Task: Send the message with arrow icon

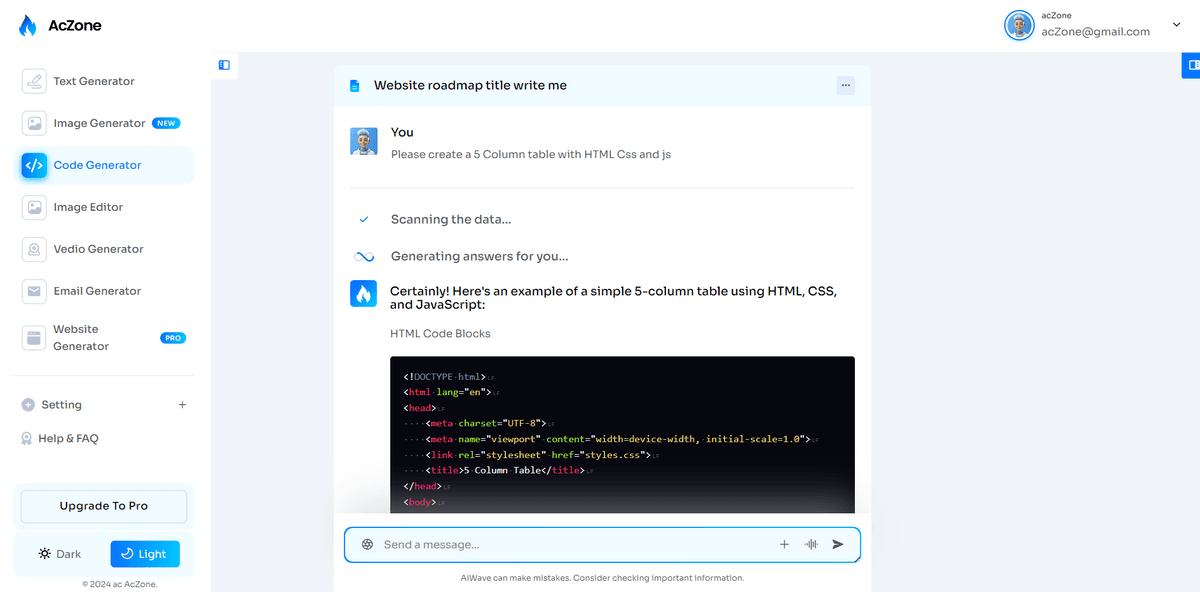Action: point(838,544)
